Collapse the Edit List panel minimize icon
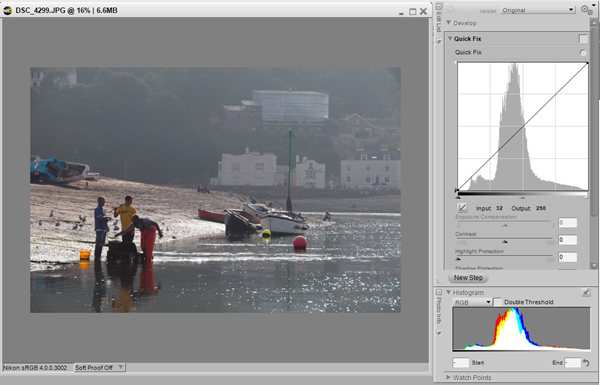 pos(439,7)
